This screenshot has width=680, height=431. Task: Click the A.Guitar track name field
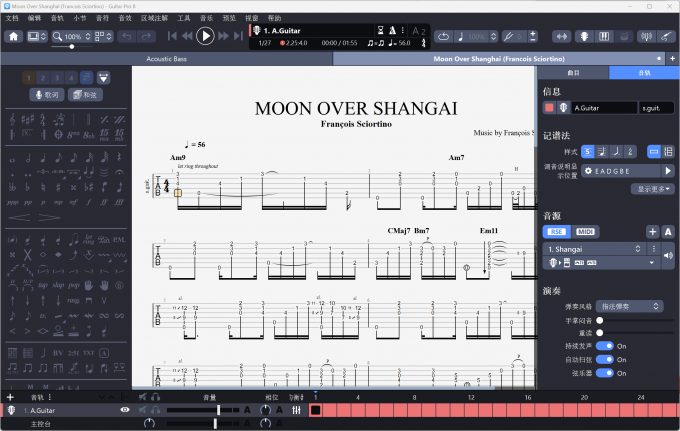[x=605, y=107]
